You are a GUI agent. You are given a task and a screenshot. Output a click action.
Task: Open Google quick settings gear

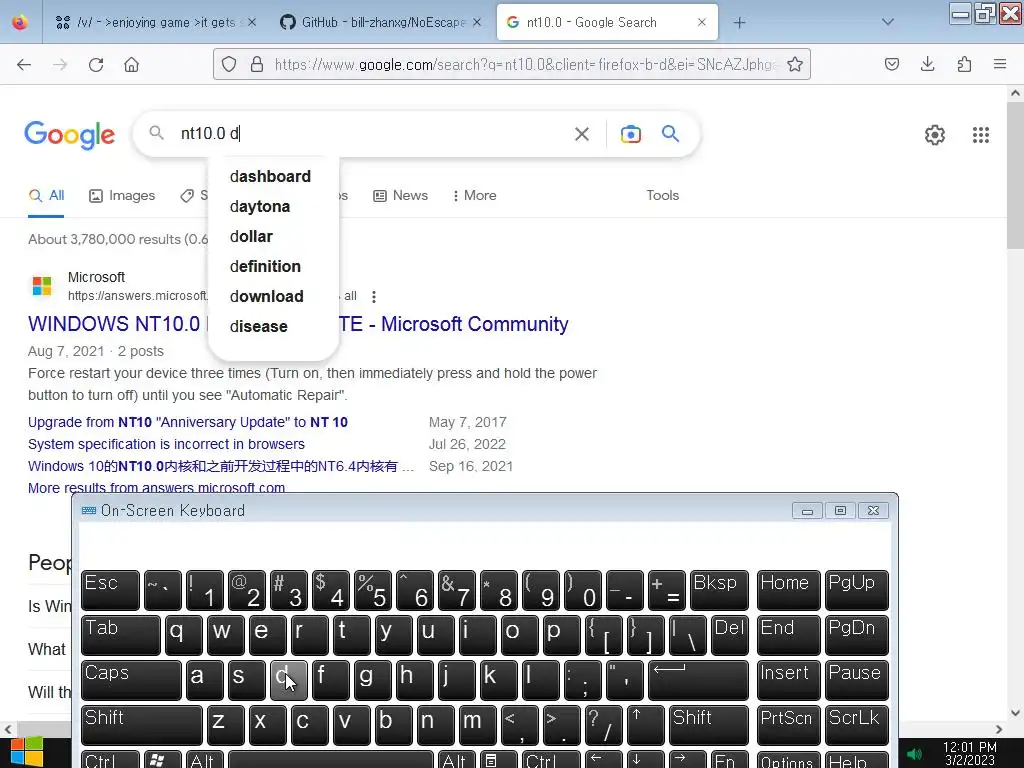point(935,135)
